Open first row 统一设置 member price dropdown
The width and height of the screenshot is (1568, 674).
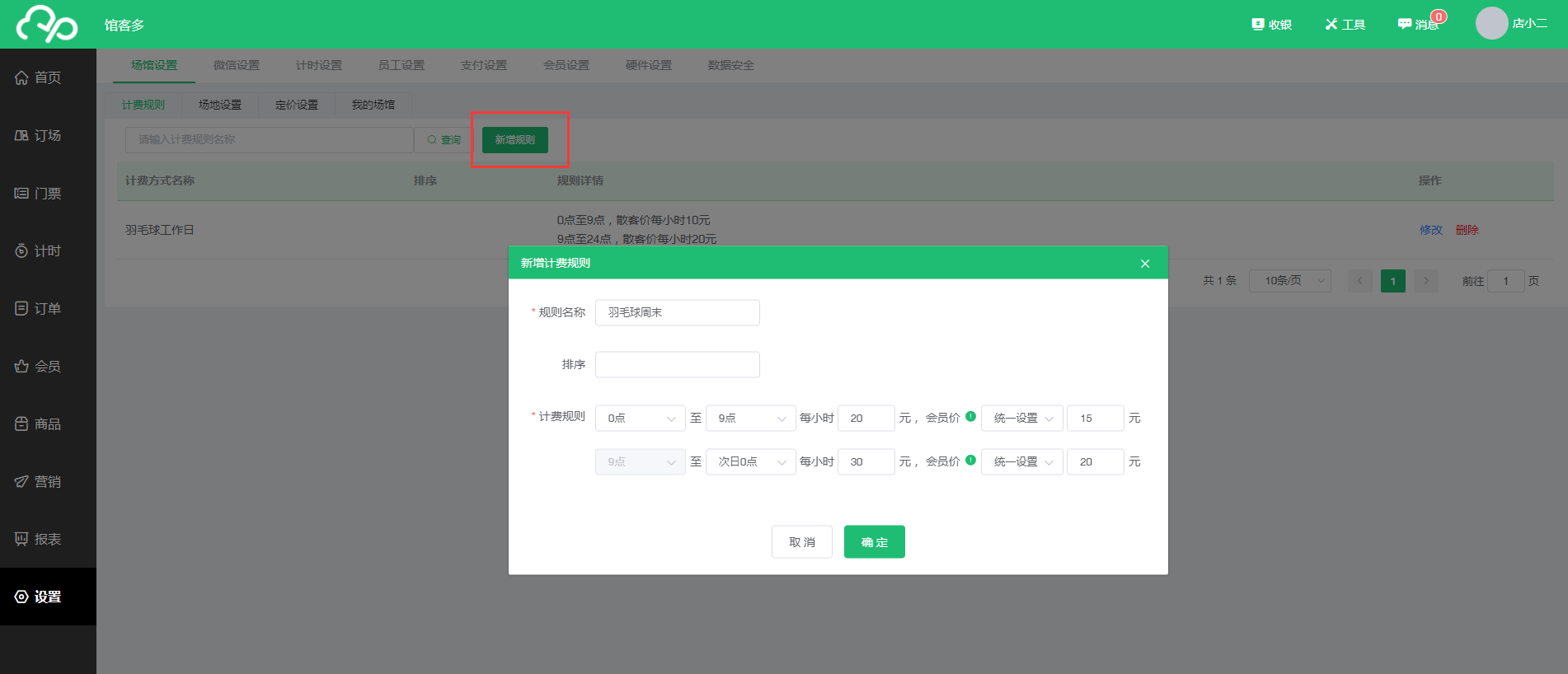point(1021,419)
